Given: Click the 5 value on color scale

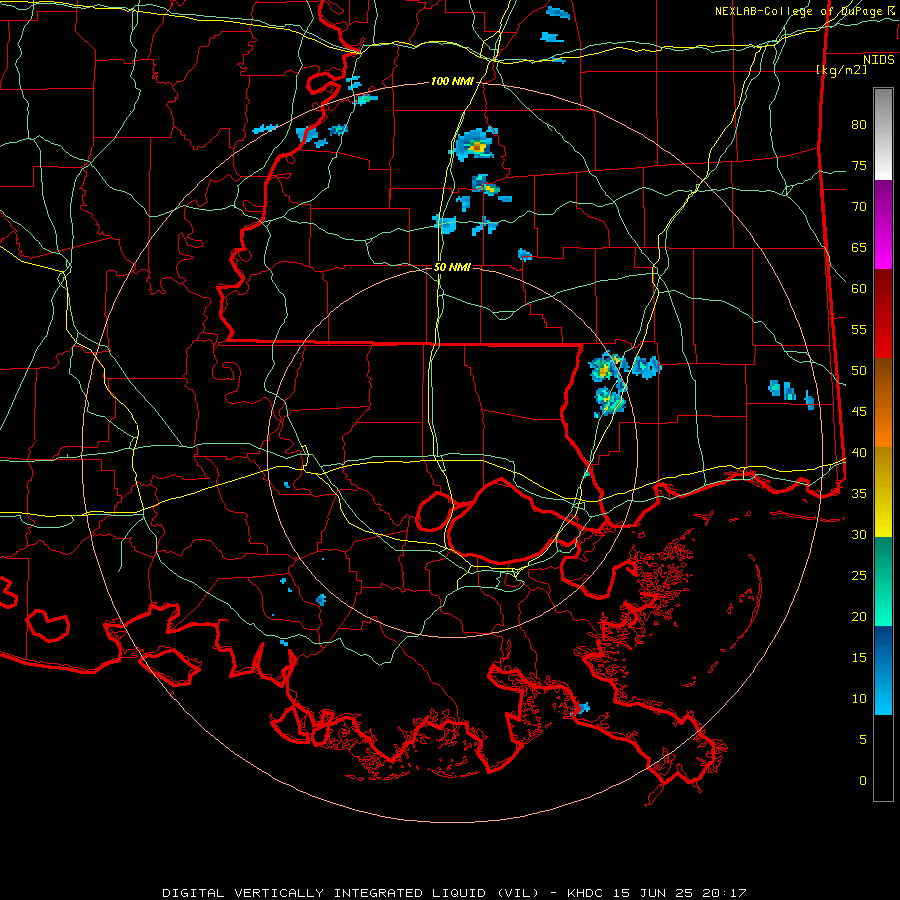Looking at the screenshot, I should (863, 739).
